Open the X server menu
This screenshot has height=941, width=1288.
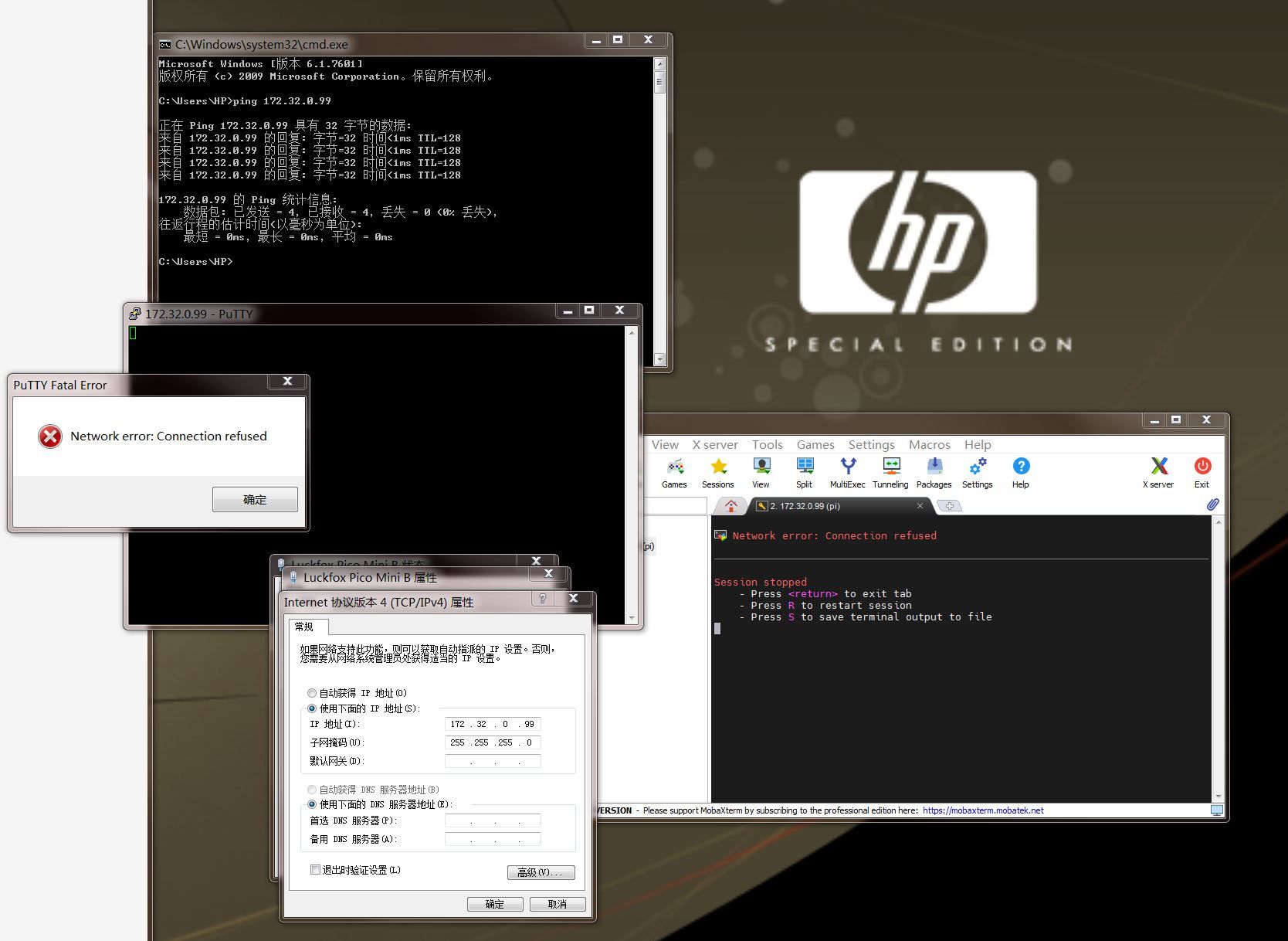click(715, 445)
